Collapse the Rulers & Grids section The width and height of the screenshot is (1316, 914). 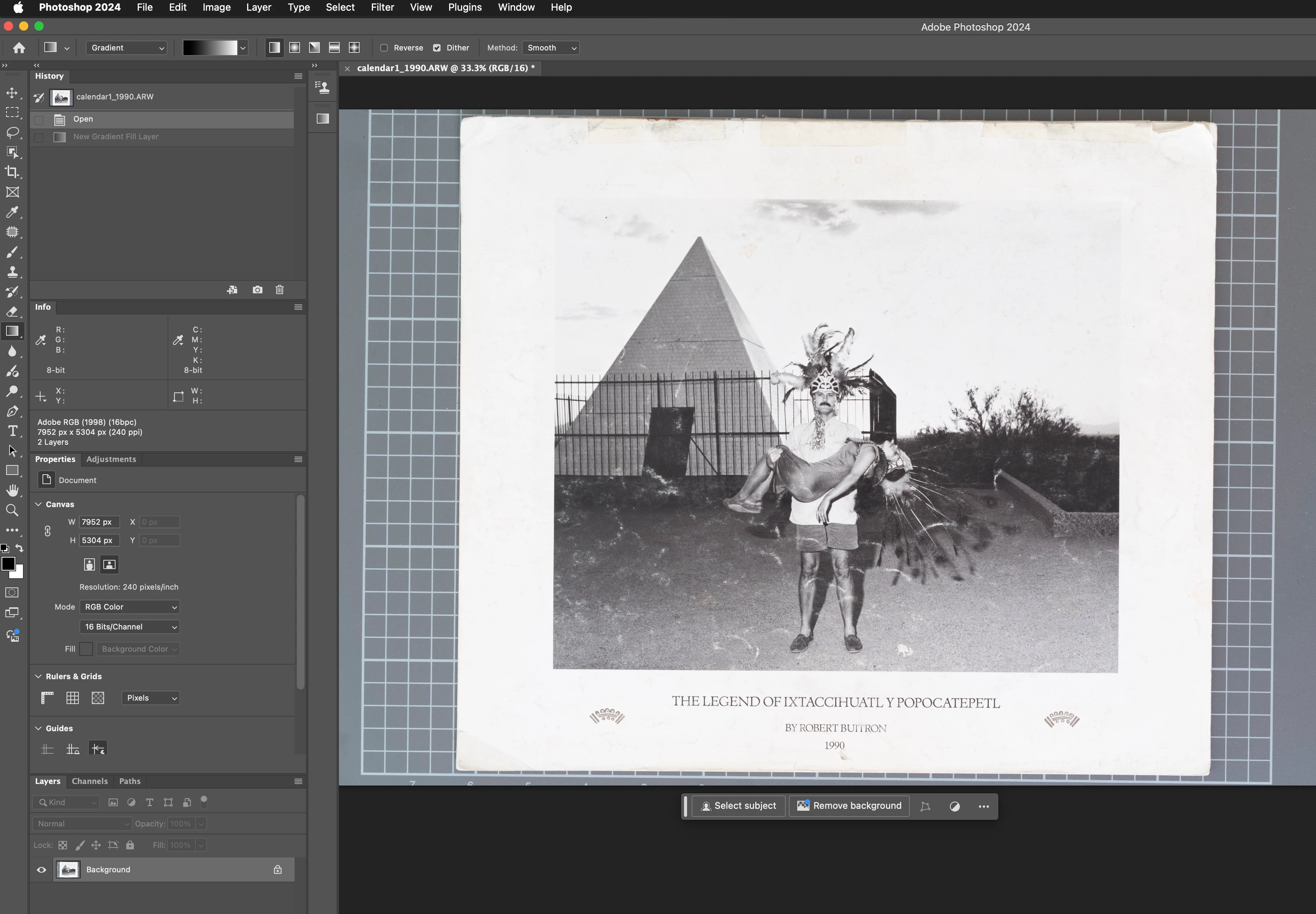38,677
